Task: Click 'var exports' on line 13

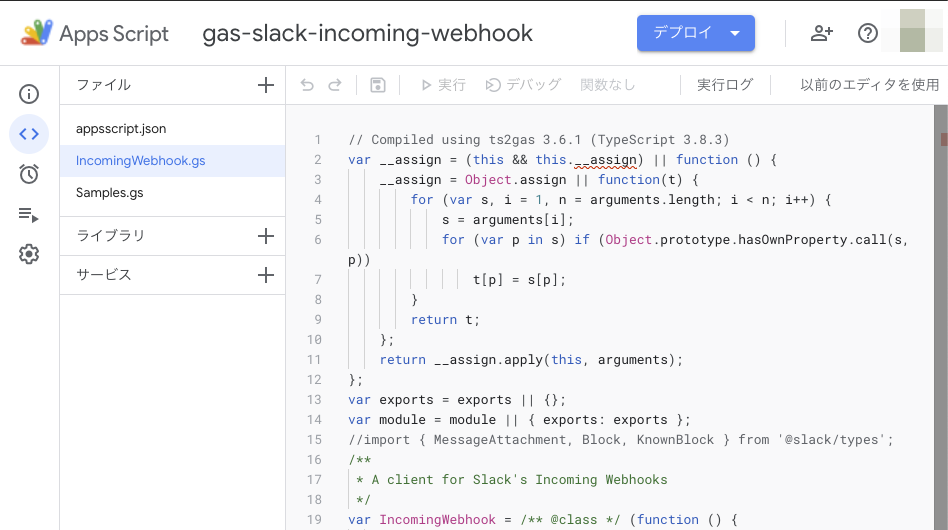Action: point(391,399)
